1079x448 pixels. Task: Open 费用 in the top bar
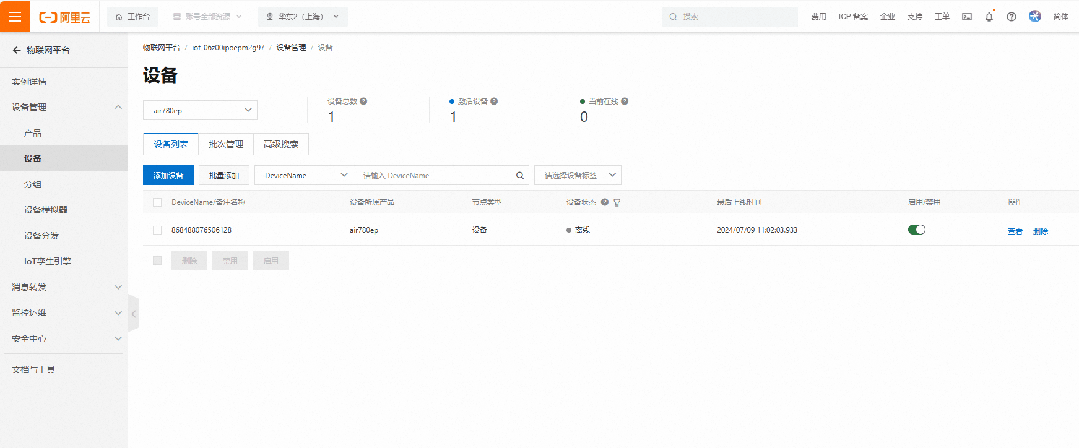(x=818, y=17)
